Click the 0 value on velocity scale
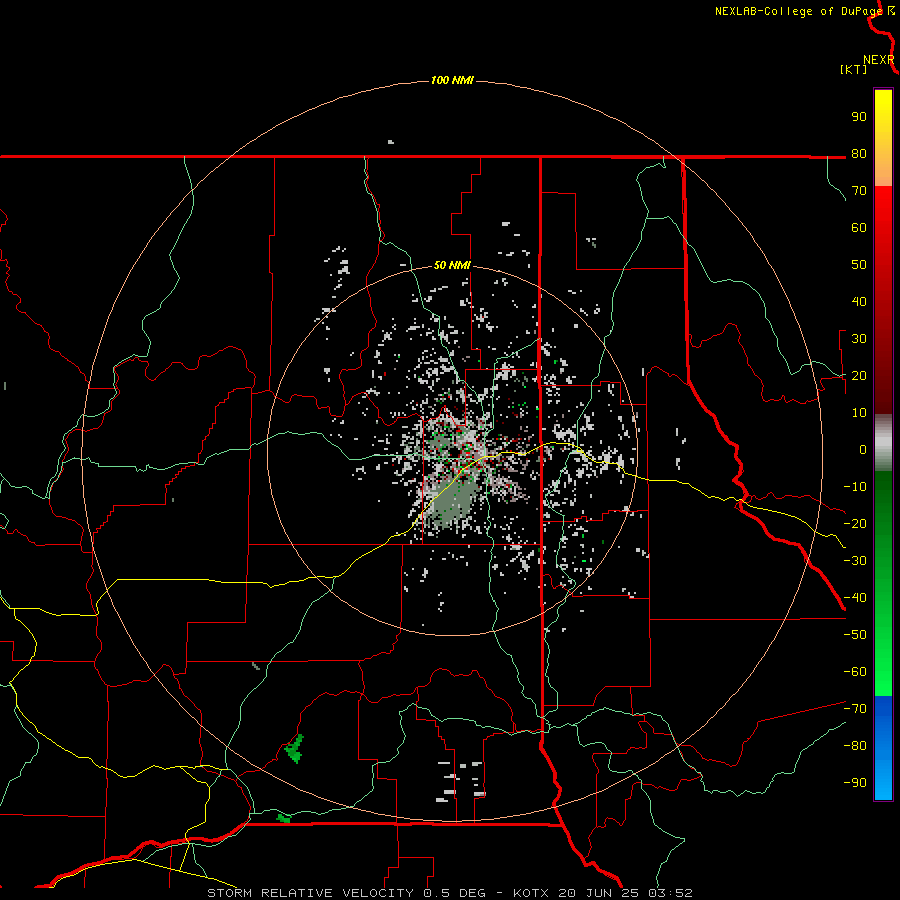Viewport: 900px width, 900px height. coord(863,449)
